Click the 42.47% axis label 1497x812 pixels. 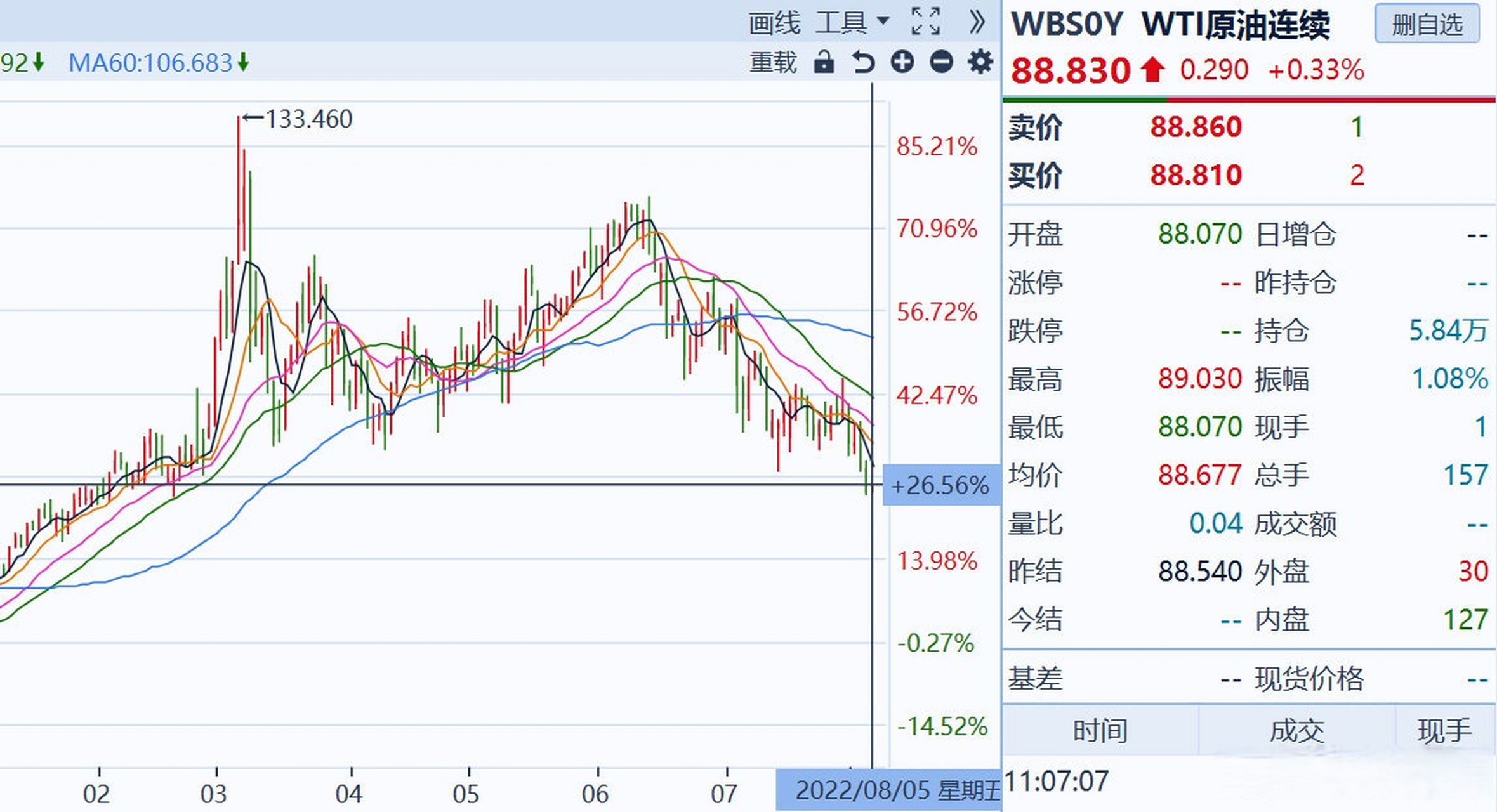tap(937, 395)
